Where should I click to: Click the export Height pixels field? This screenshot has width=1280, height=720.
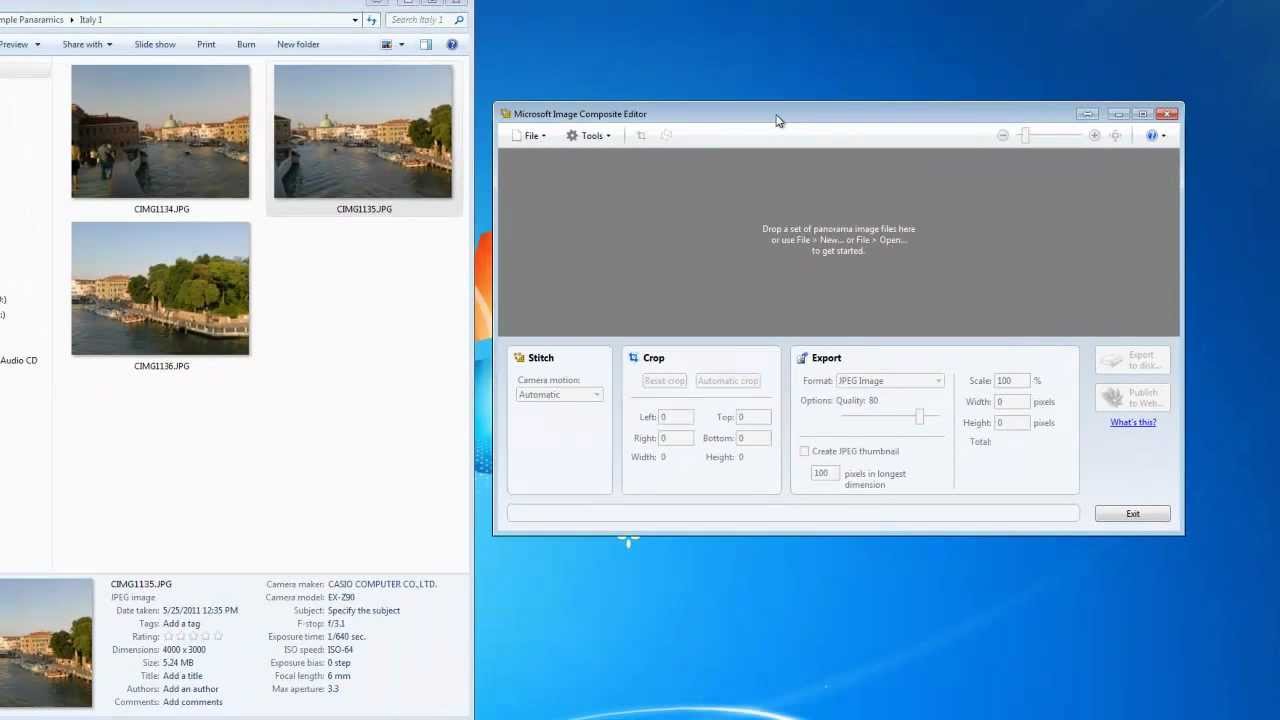1012,423
